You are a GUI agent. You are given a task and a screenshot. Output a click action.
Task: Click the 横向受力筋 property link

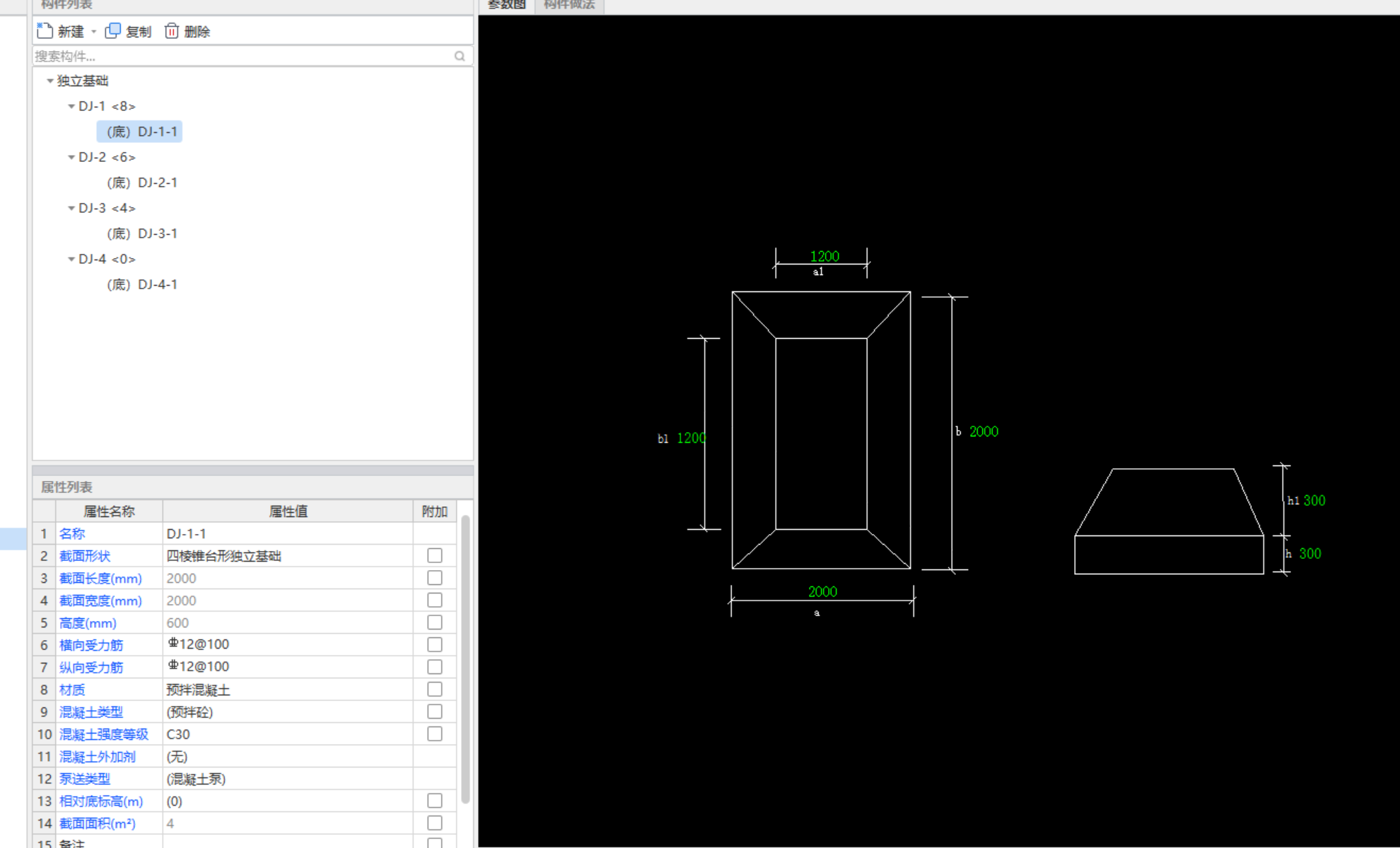(x=91, y=645)
